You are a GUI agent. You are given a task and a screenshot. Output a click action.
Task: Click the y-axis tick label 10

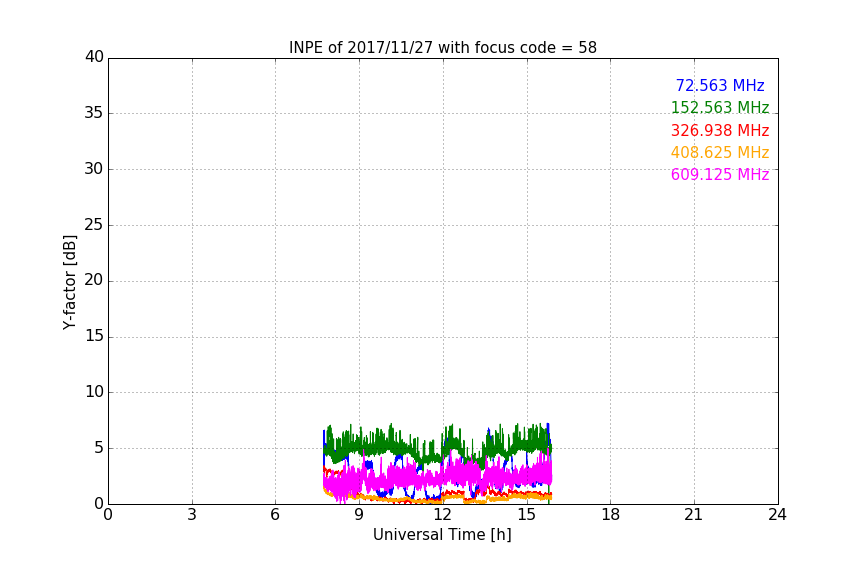pos(94,392)
